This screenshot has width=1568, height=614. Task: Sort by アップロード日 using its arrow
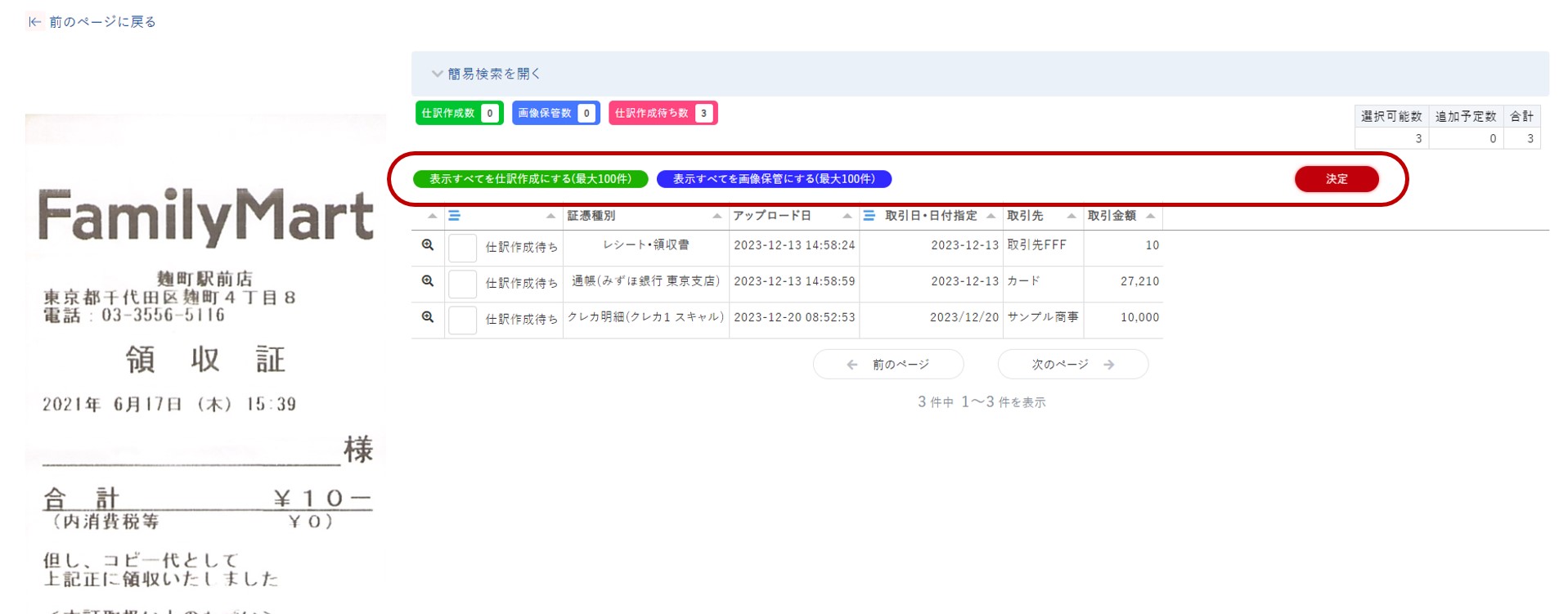847,216
